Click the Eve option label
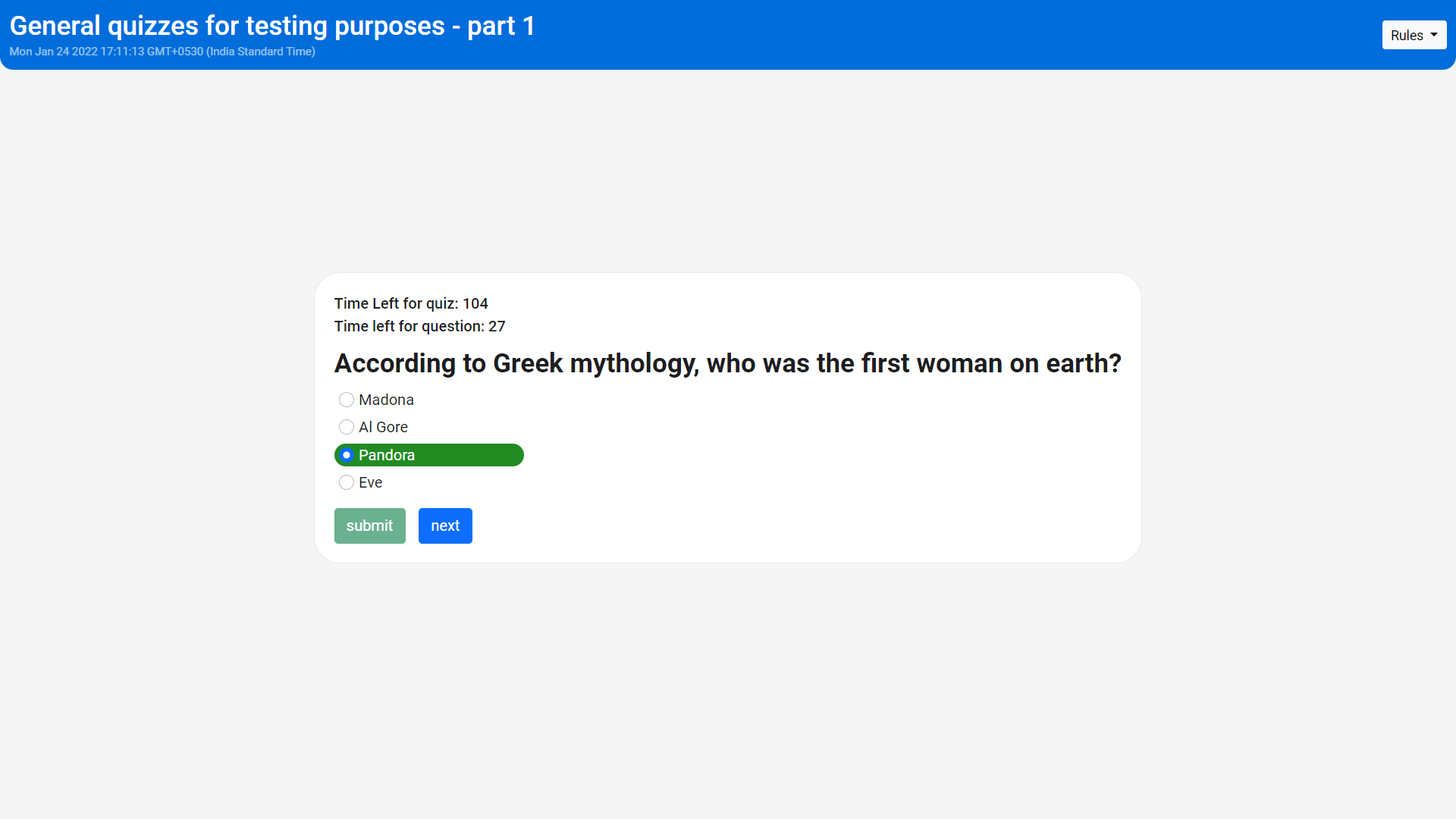The width and height of the screenshot is (1456, 819). pos(371,482)
